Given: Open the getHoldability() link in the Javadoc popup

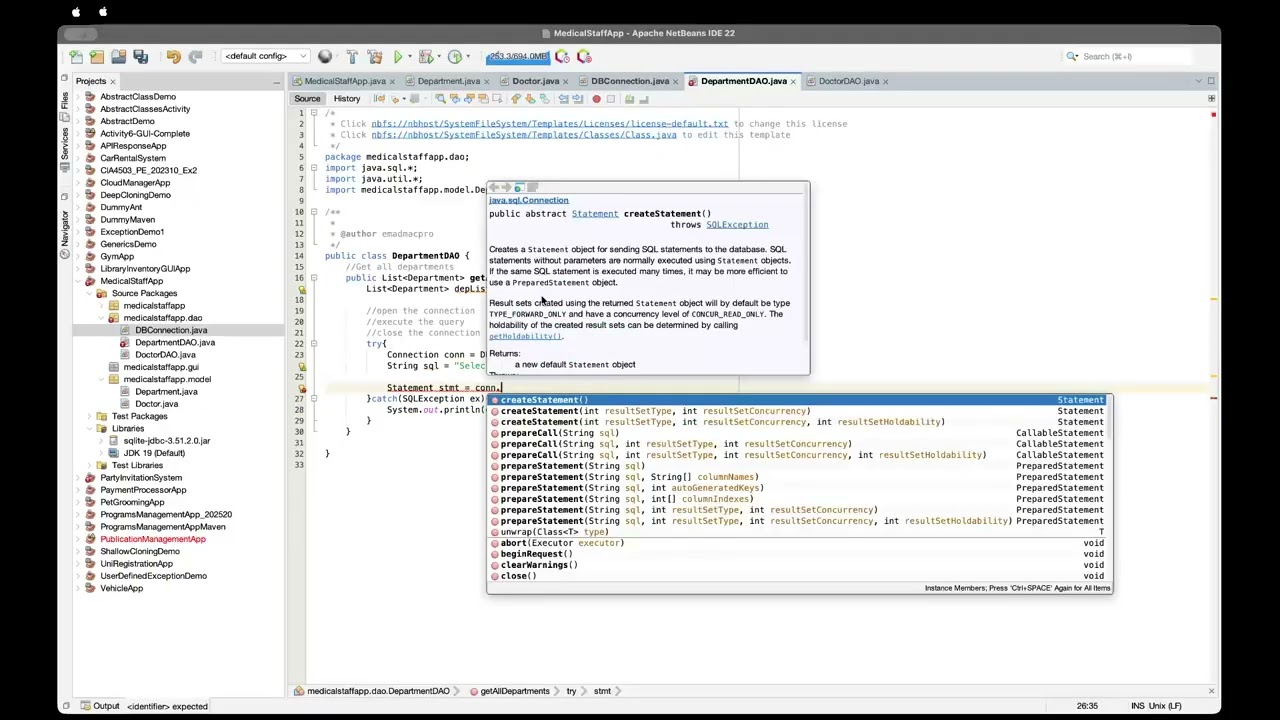Looking at the screenshot, I should coord(525,337).
